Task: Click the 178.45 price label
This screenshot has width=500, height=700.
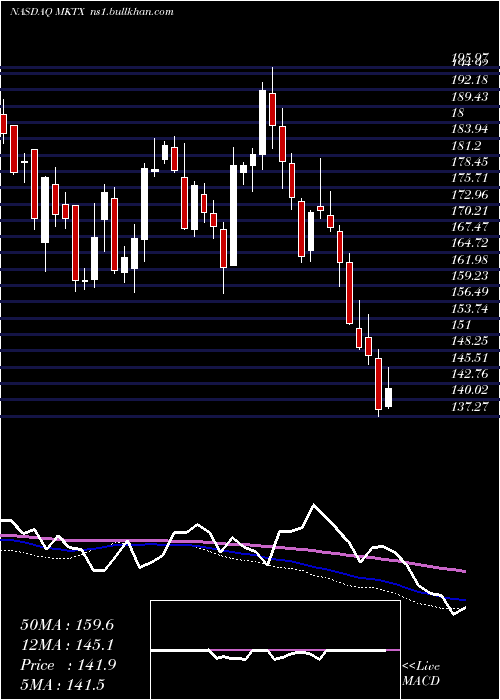Action: click(470, 162)
